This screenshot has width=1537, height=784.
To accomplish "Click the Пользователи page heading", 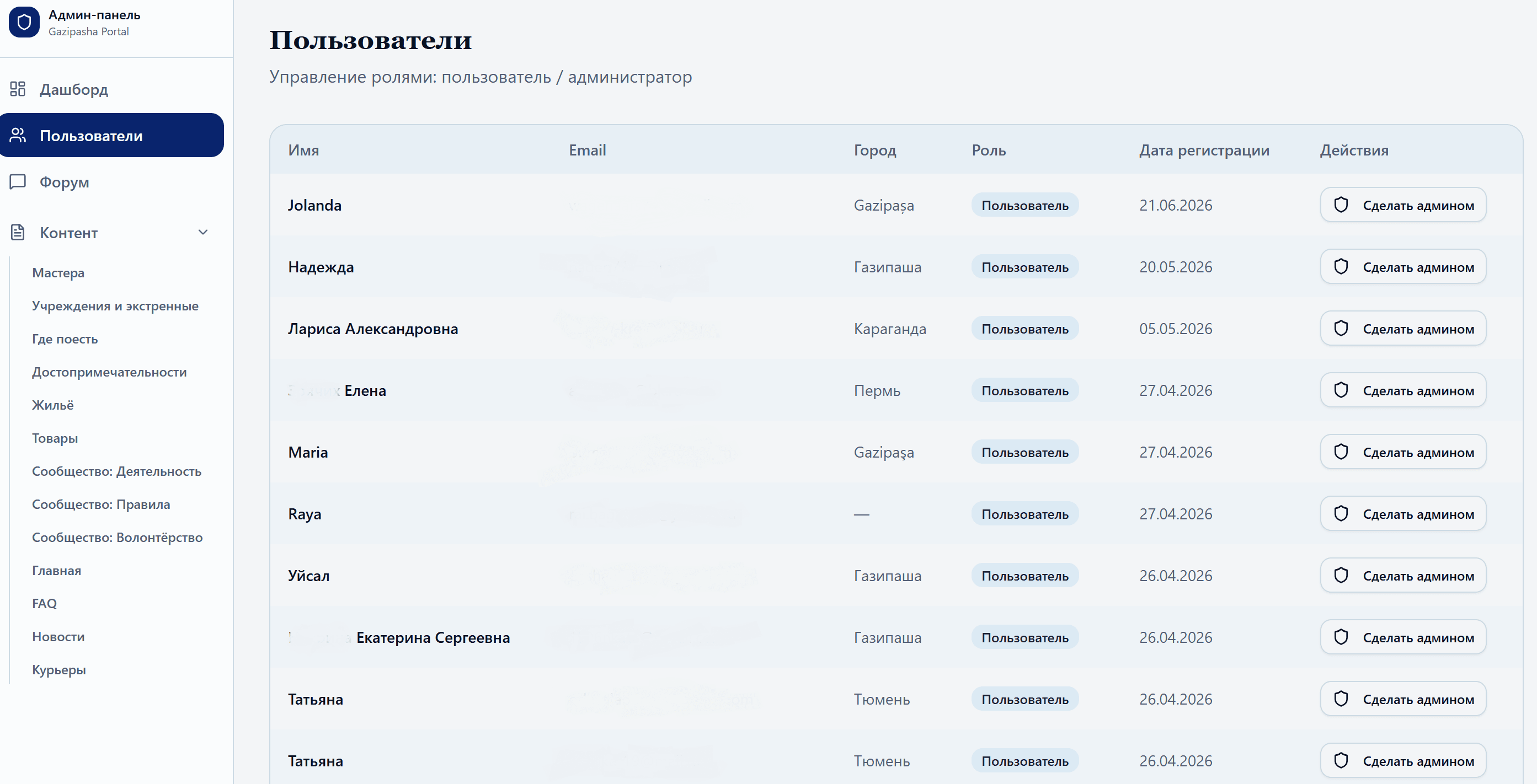I will (x=371, y=40).
